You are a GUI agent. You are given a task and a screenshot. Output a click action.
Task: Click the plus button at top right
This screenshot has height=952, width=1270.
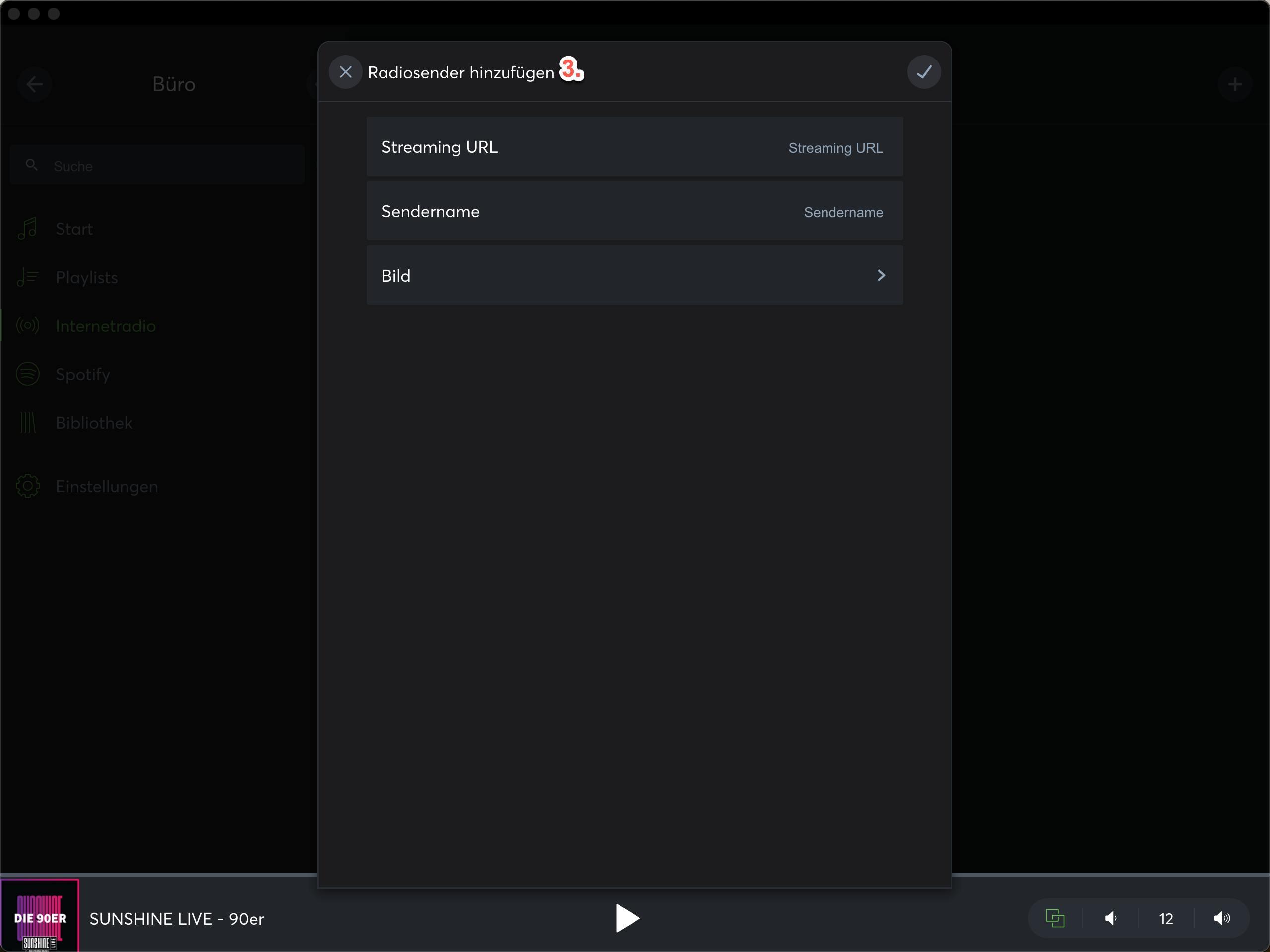(1234, 84)
